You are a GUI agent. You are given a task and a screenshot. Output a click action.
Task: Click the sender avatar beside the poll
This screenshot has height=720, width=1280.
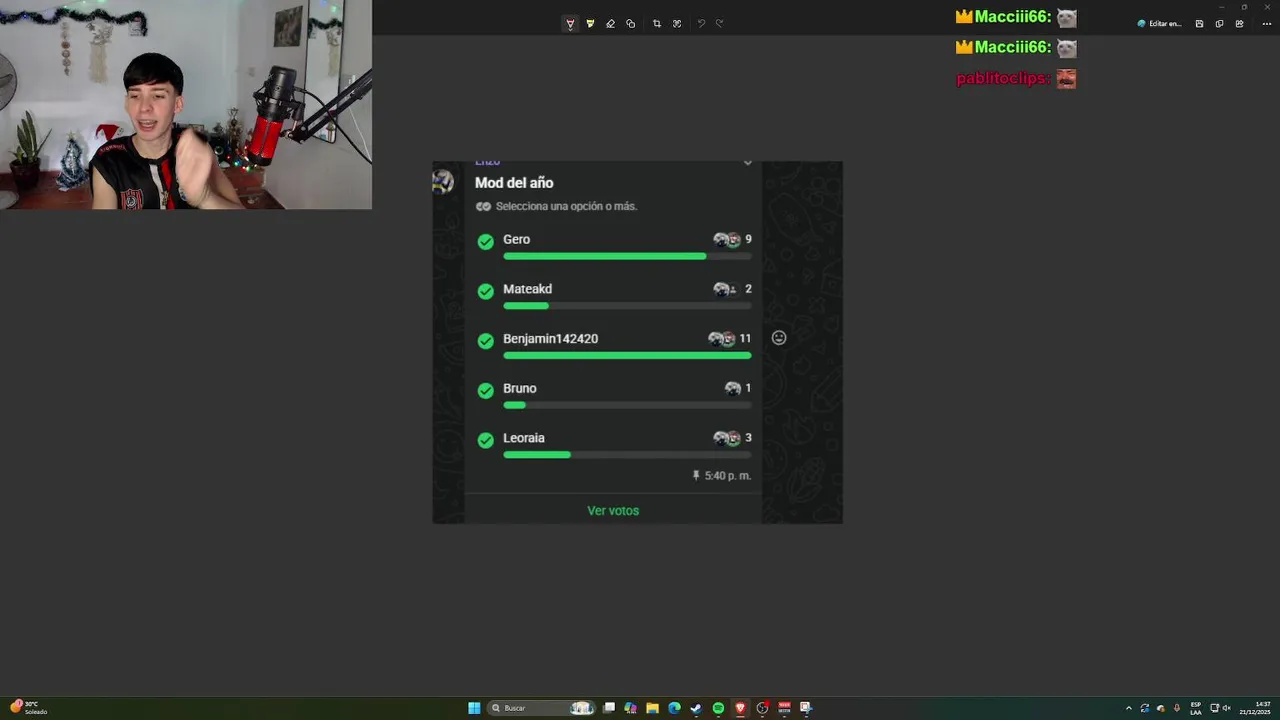click(443, 181)
